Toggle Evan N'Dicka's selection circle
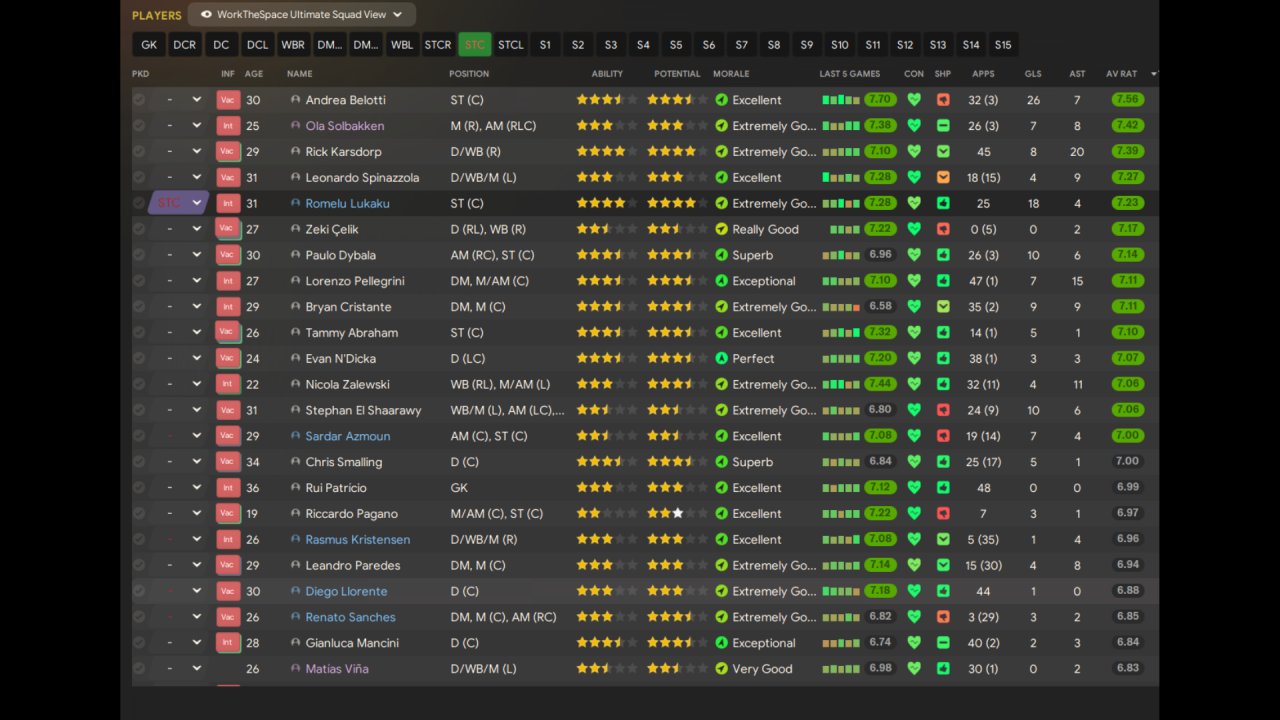This screenshot has height=720, width=1280. (x=139, y=358)
